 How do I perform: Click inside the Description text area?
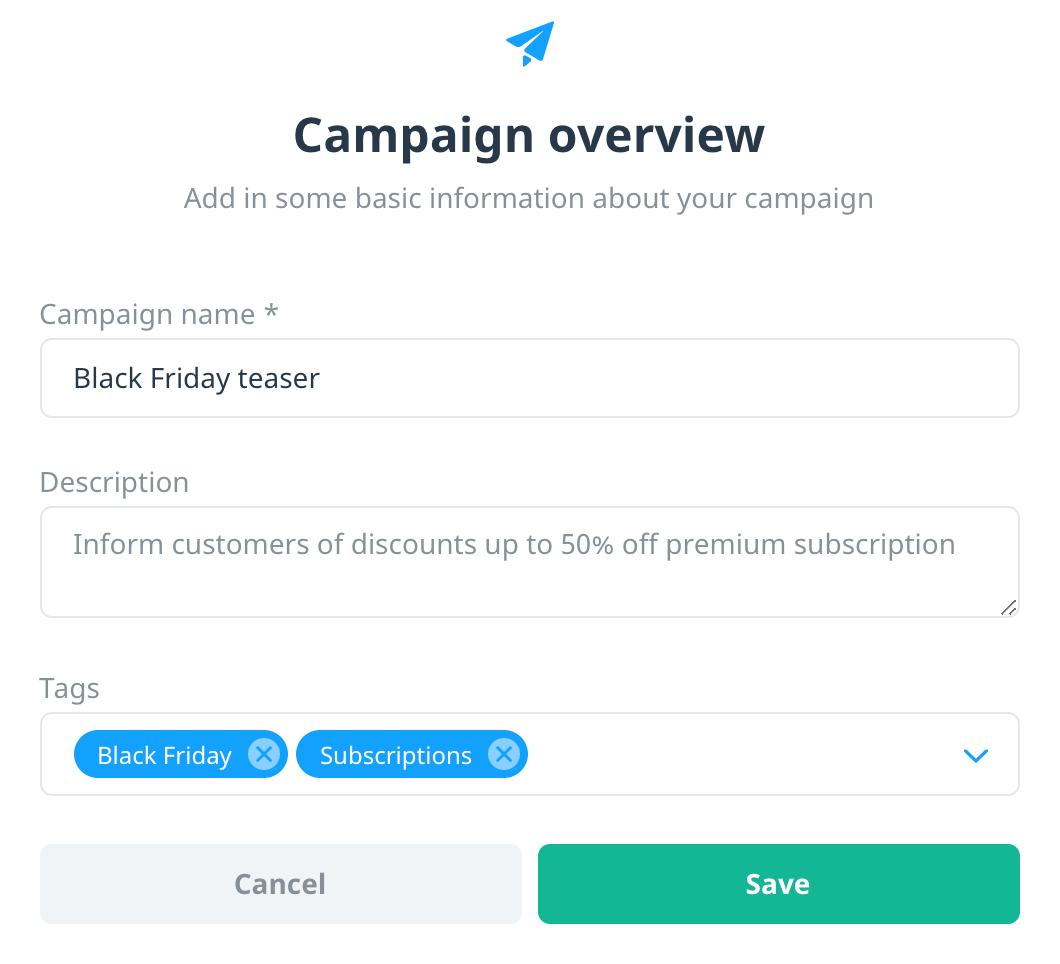coord(530,562)
